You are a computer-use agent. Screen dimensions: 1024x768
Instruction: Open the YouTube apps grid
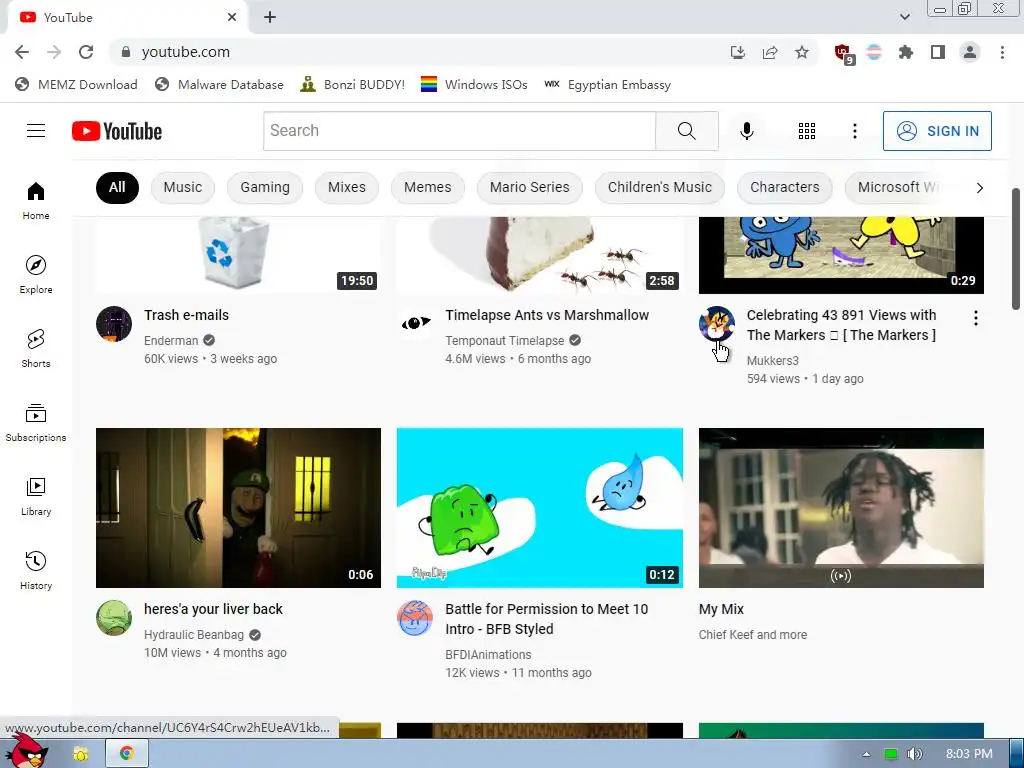[807, 131]
